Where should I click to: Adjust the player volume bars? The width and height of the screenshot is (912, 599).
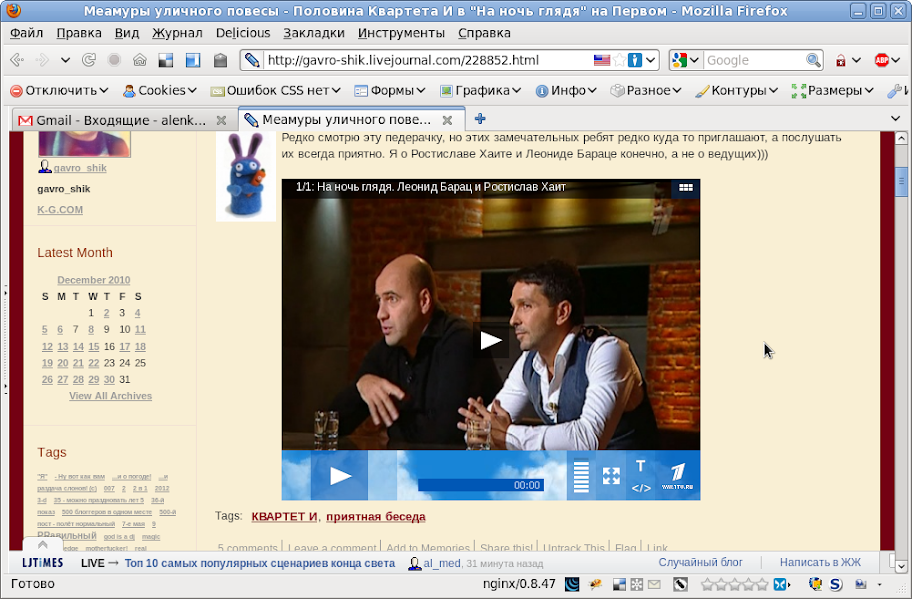581,476
